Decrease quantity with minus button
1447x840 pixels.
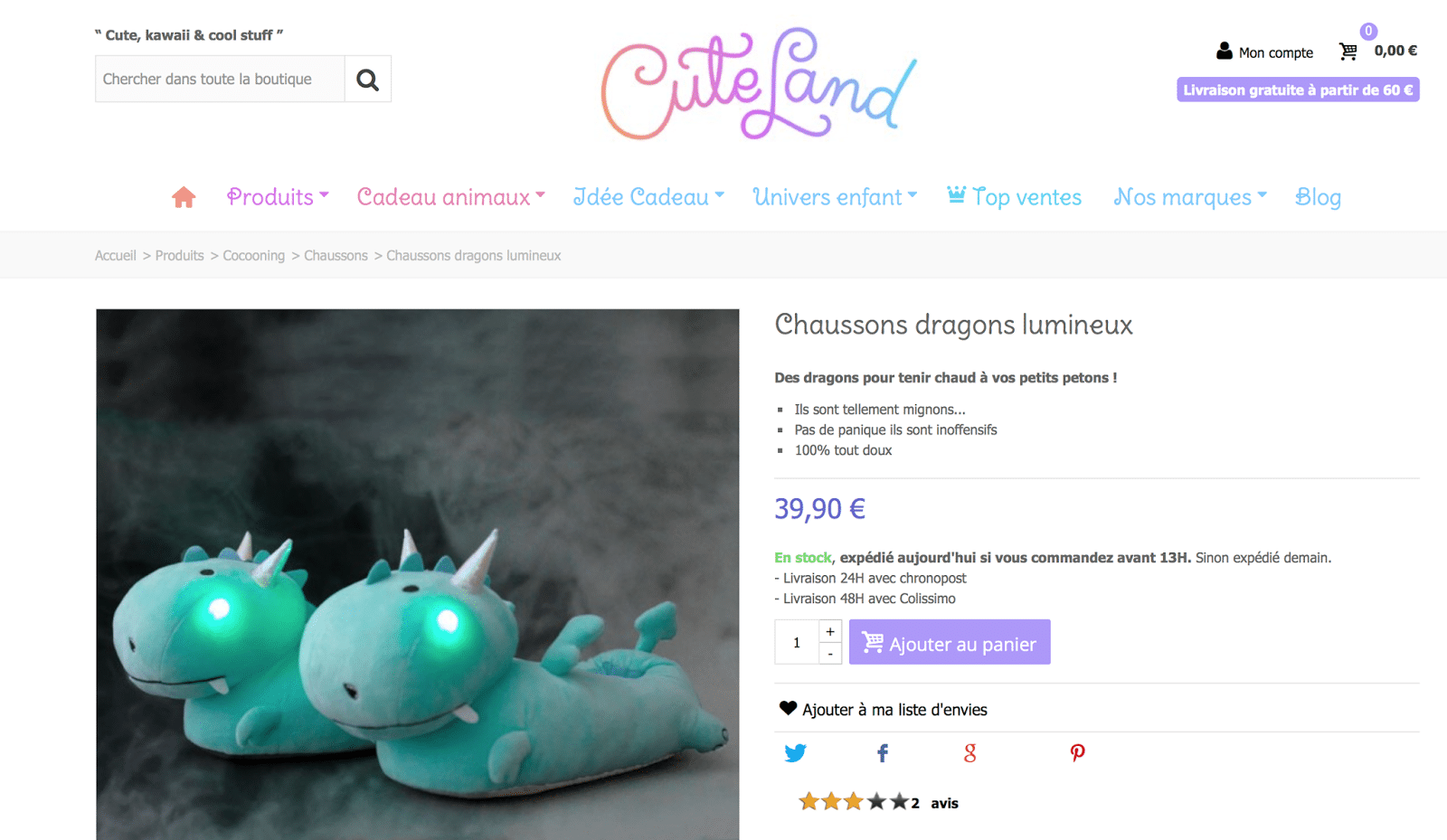click(x=830, y=653)
